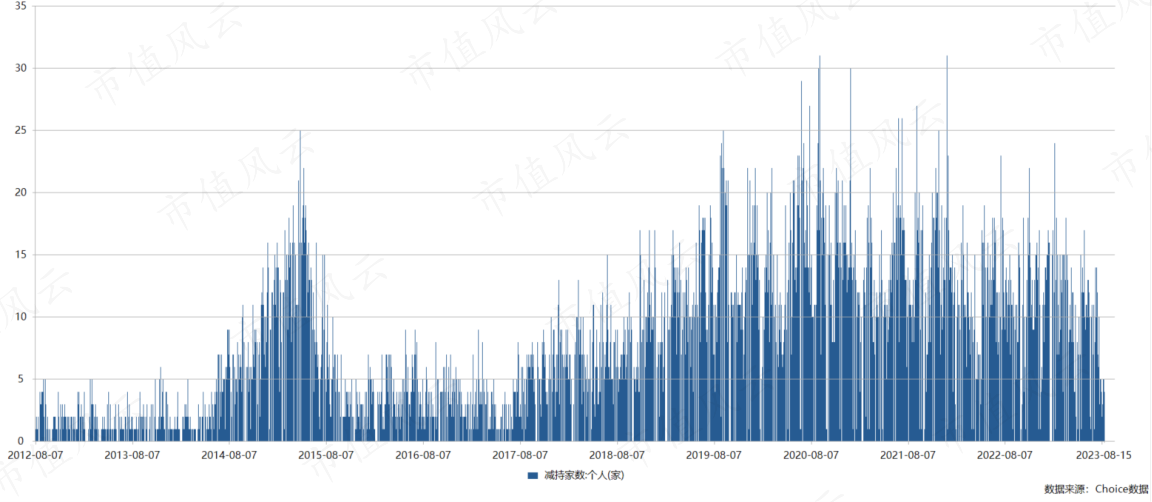The image size is (1152, 502).
Task: Click the 数据来源：Choice数据 source text
Action: (1096, 490)
